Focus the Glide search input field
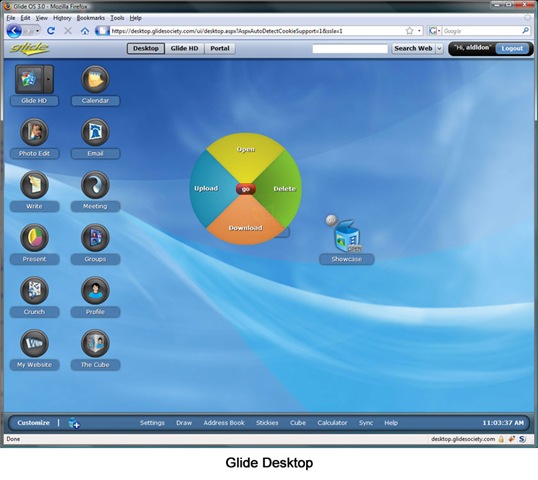The height and width of the screenshot is (480, 538). coord(350,49)
